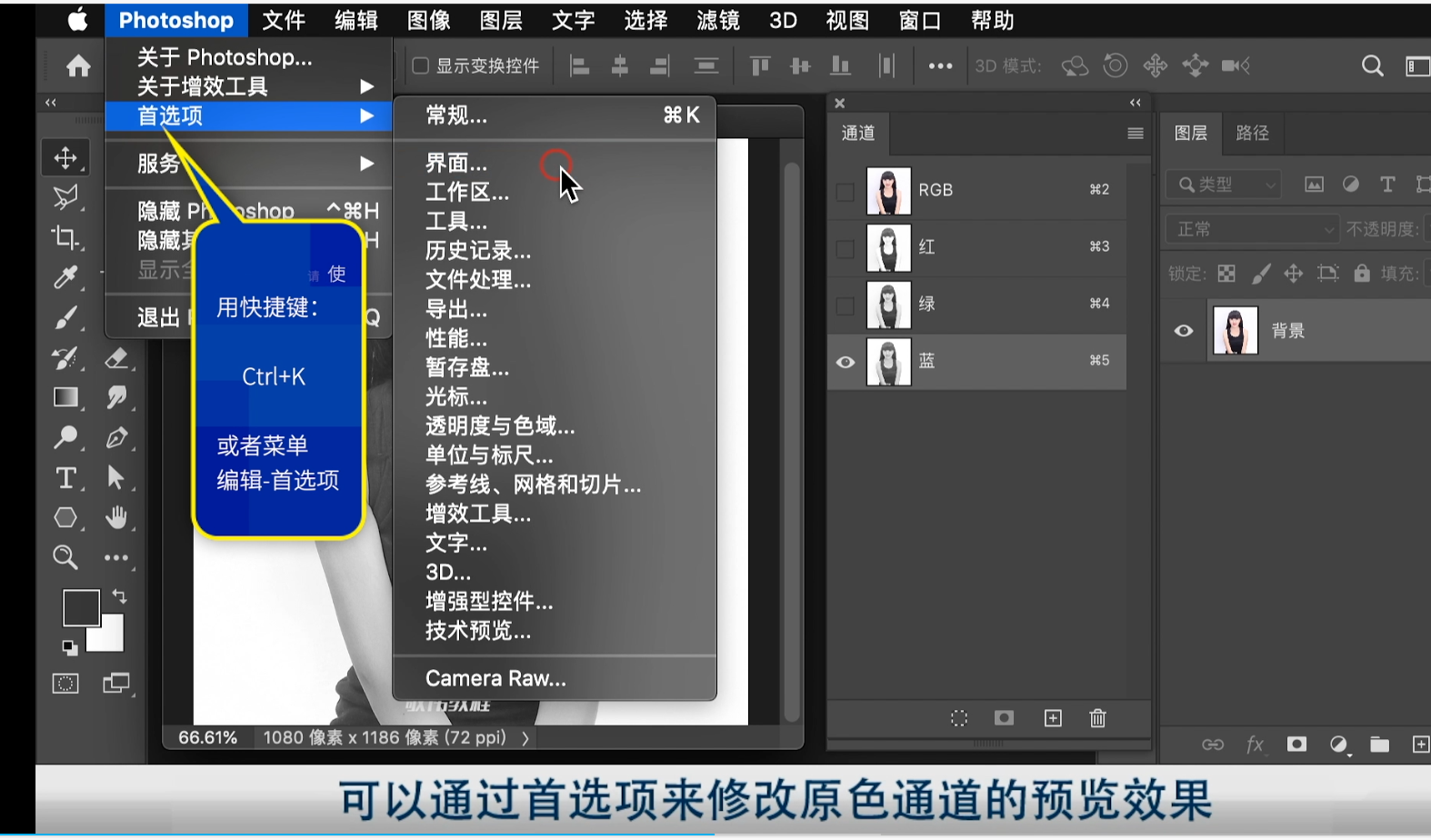Delete current channel trash icon
This screenshot has width=1431, height=840.
(1097, 718)
